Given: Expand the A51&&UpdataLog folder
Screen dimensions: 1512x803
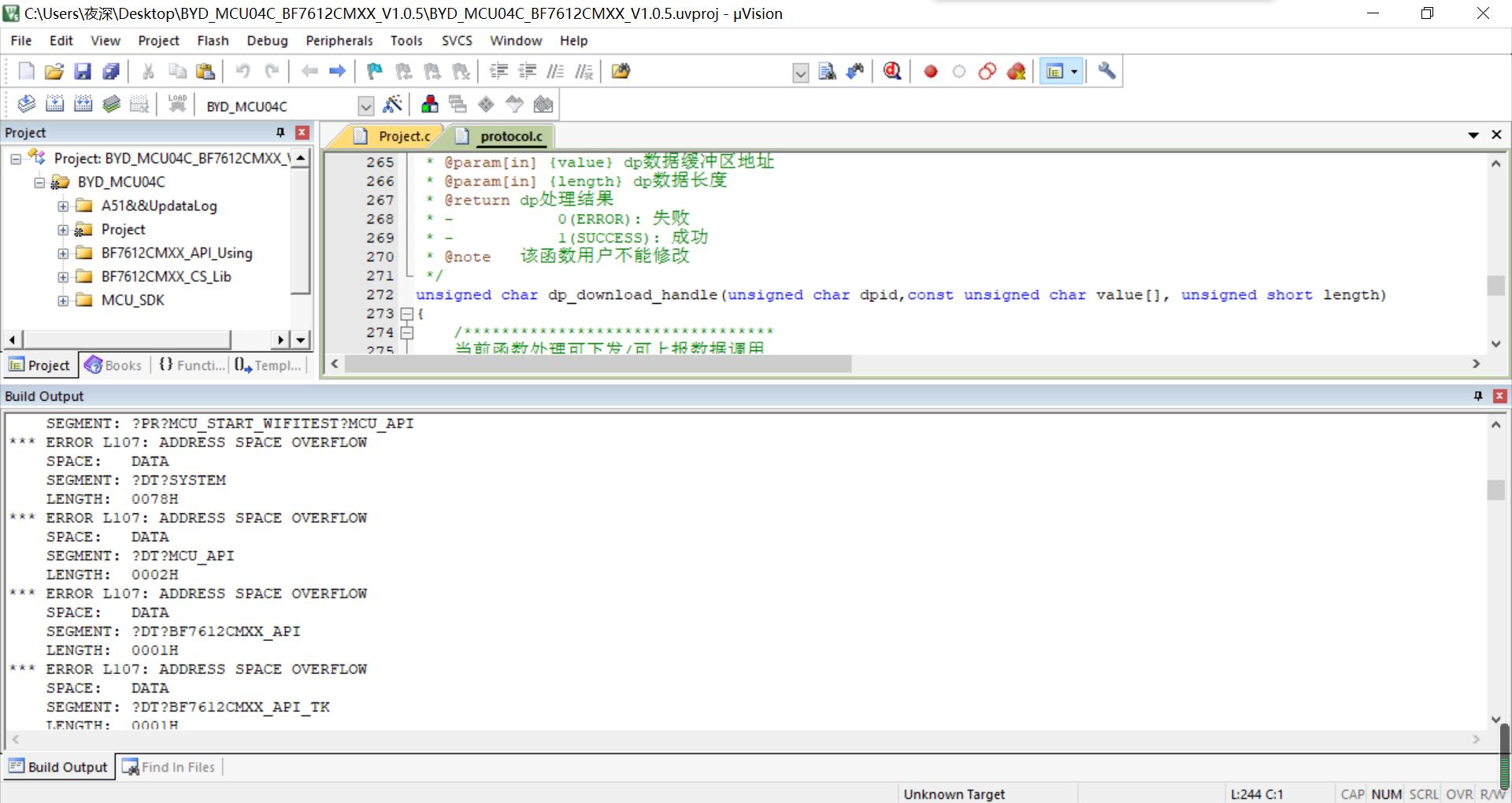Looking at the screenshot, I should [x=63, y=206].
